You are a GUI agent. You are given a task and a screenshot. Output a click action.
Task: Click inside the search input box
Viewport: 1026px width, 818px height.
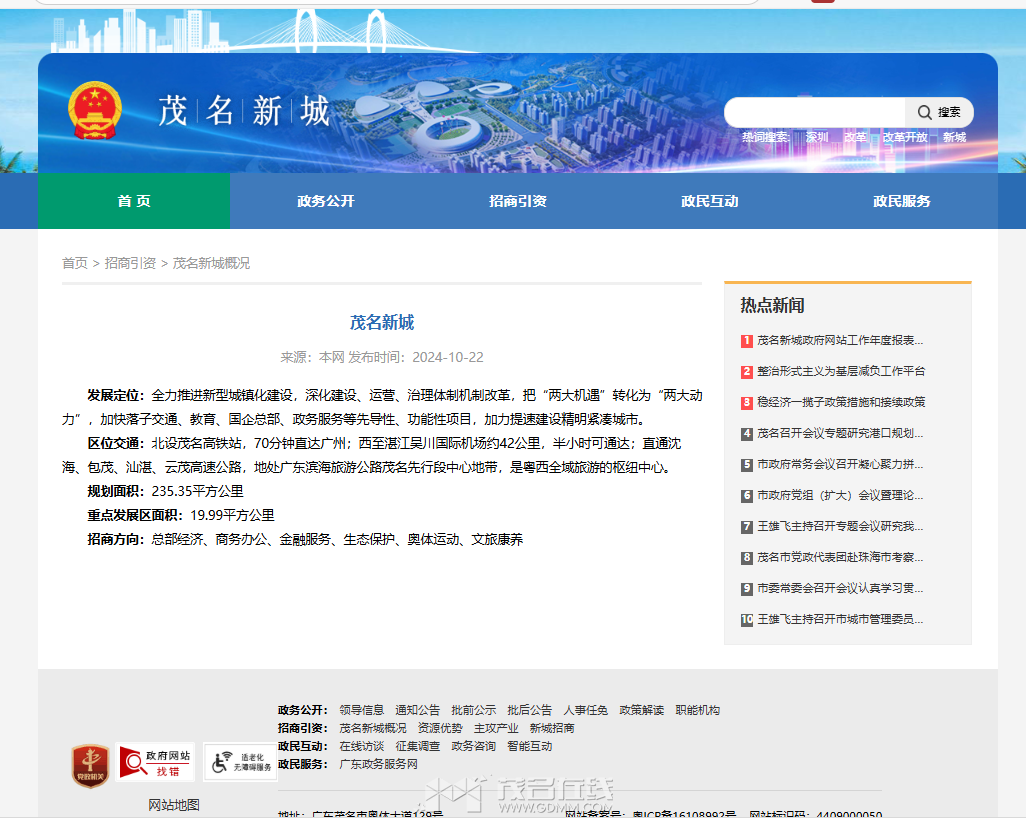click(x=815, y=112)
